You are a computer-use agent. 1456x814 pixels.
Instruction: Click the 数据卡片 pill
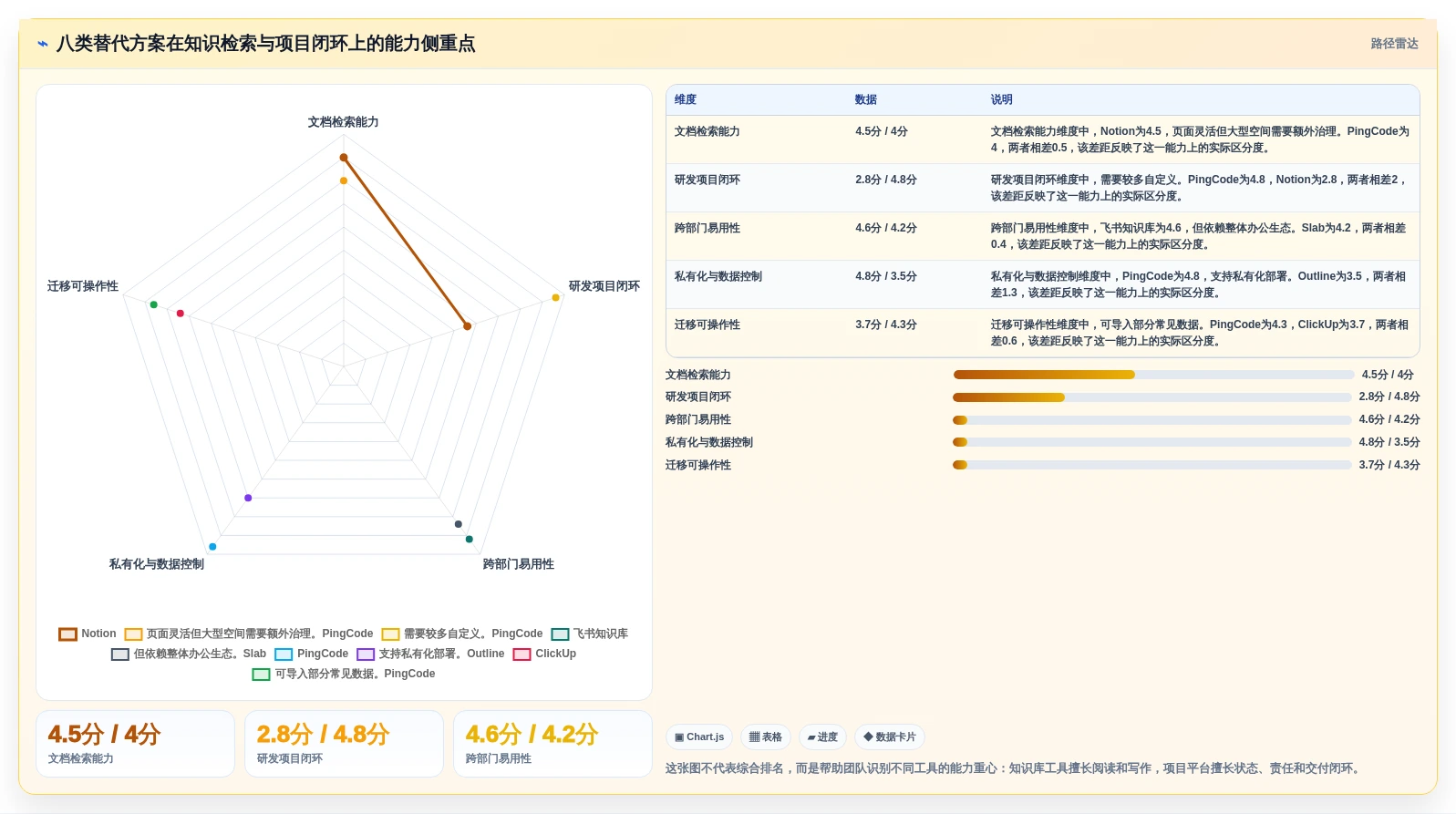click(890, 737)
